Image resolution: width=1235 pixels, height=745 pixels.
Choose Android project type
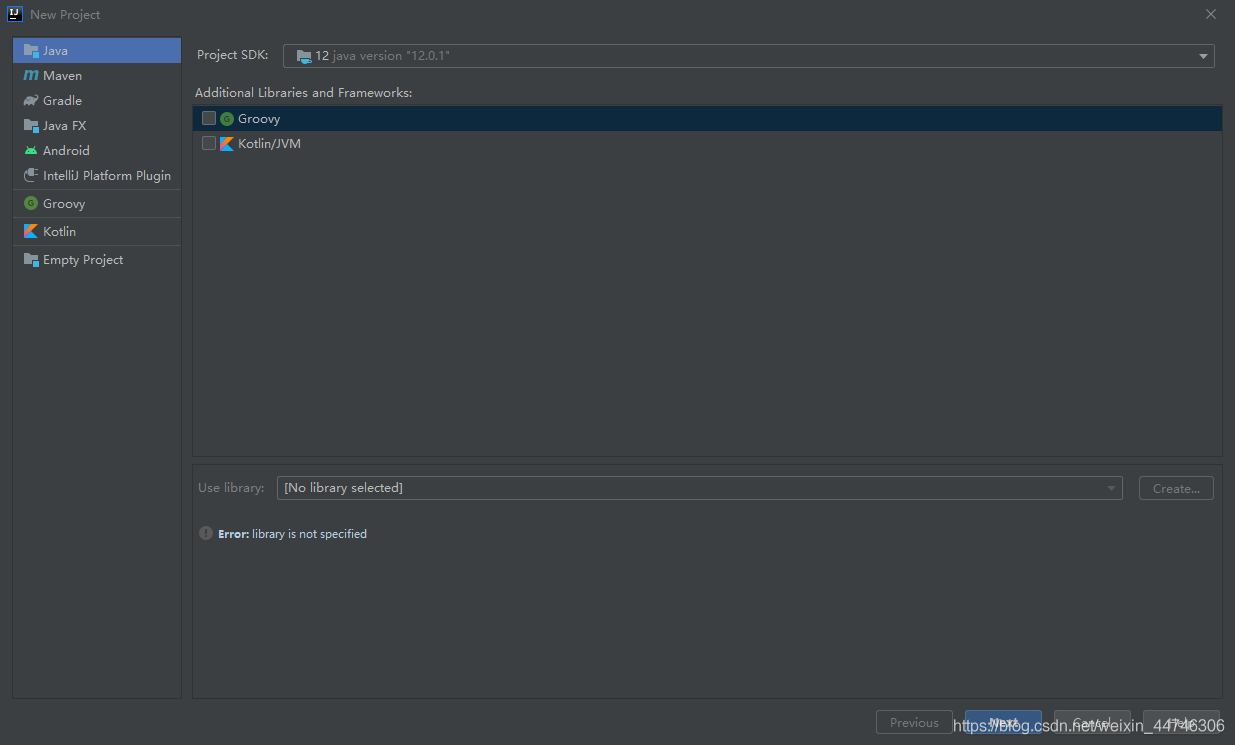(x=97, y=150)
